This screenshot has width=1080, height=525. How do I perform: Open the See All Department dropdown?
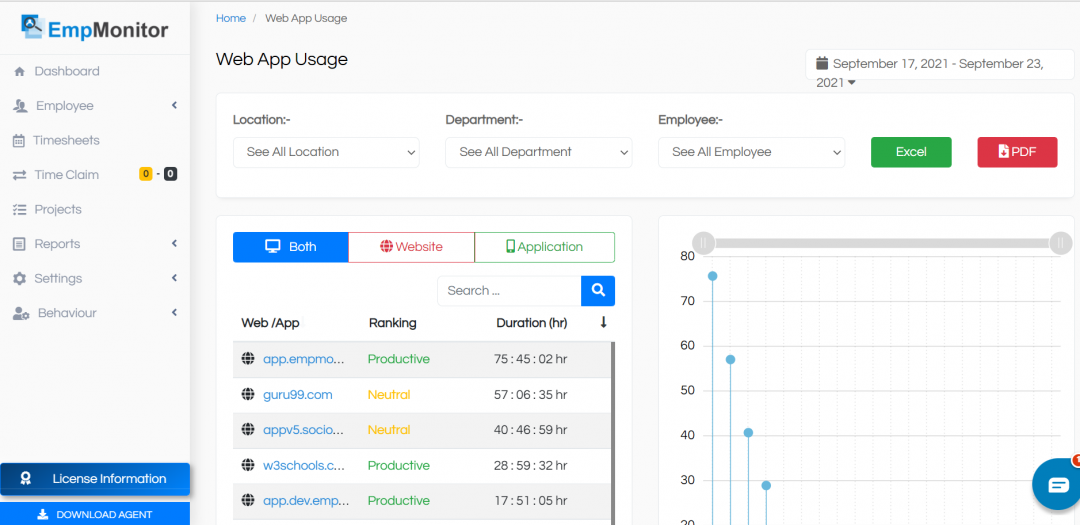click(x=538, y=152)
